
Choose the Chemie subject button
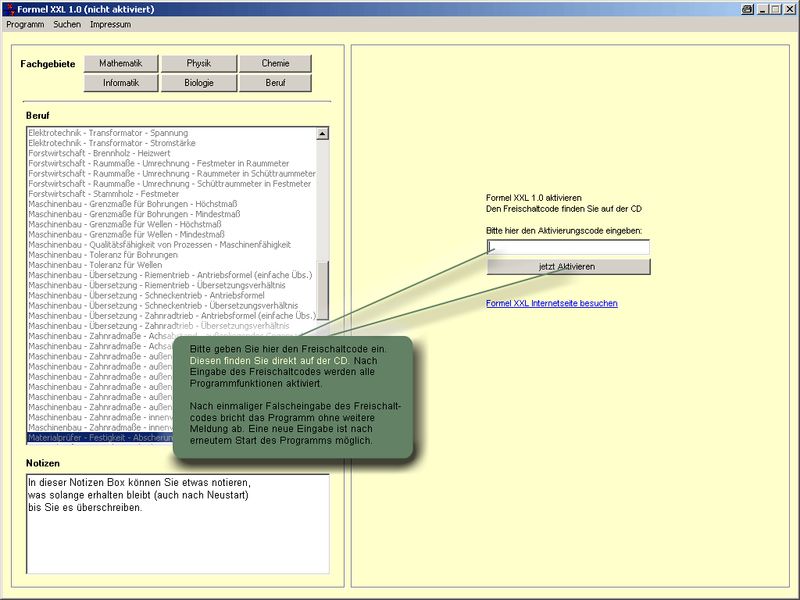click(275, 63)
